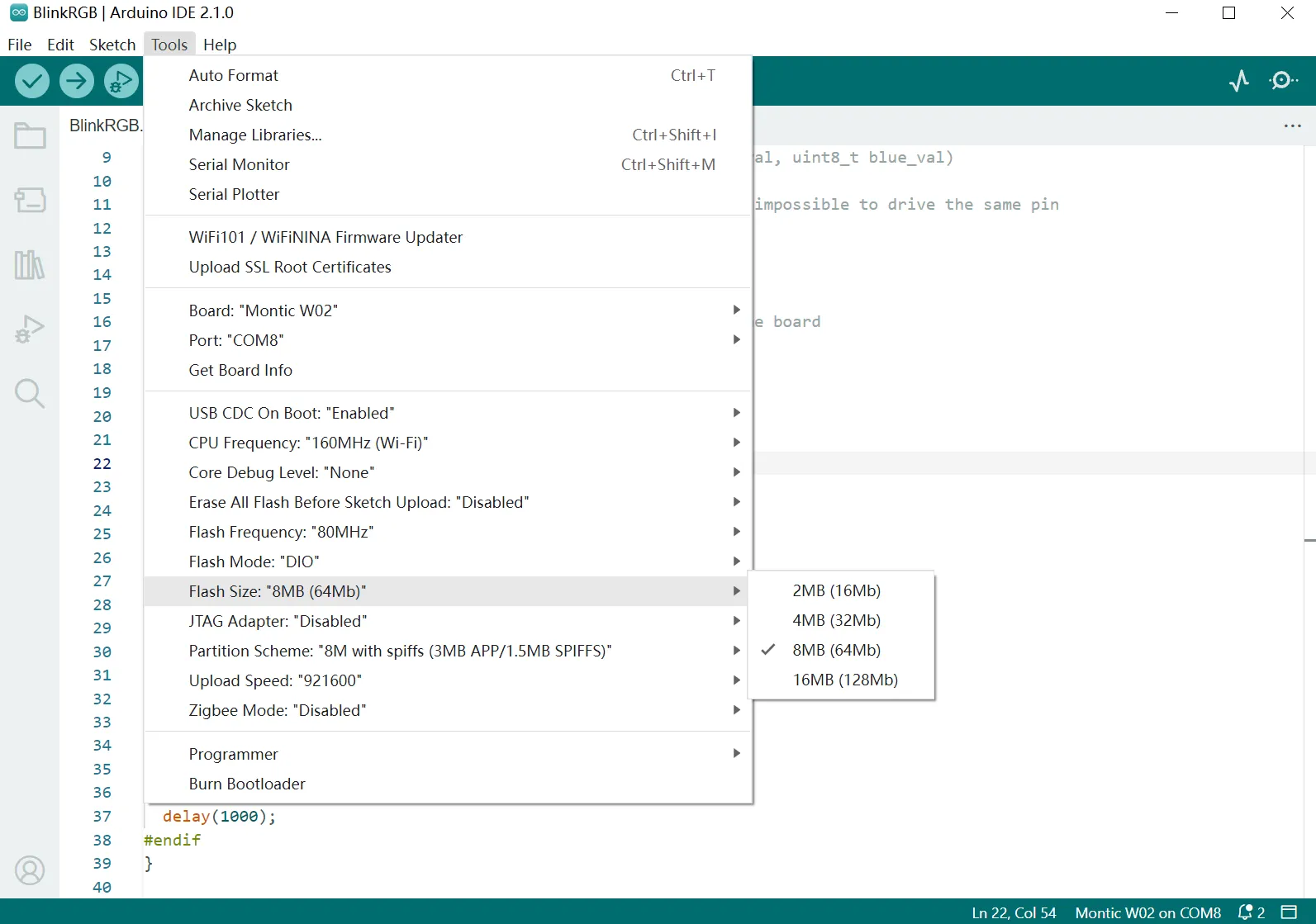This screenshot has height=924, width=1316.
Task: Choose the checked 8MB (64Mb) option
Action: (x=836, y=650)
